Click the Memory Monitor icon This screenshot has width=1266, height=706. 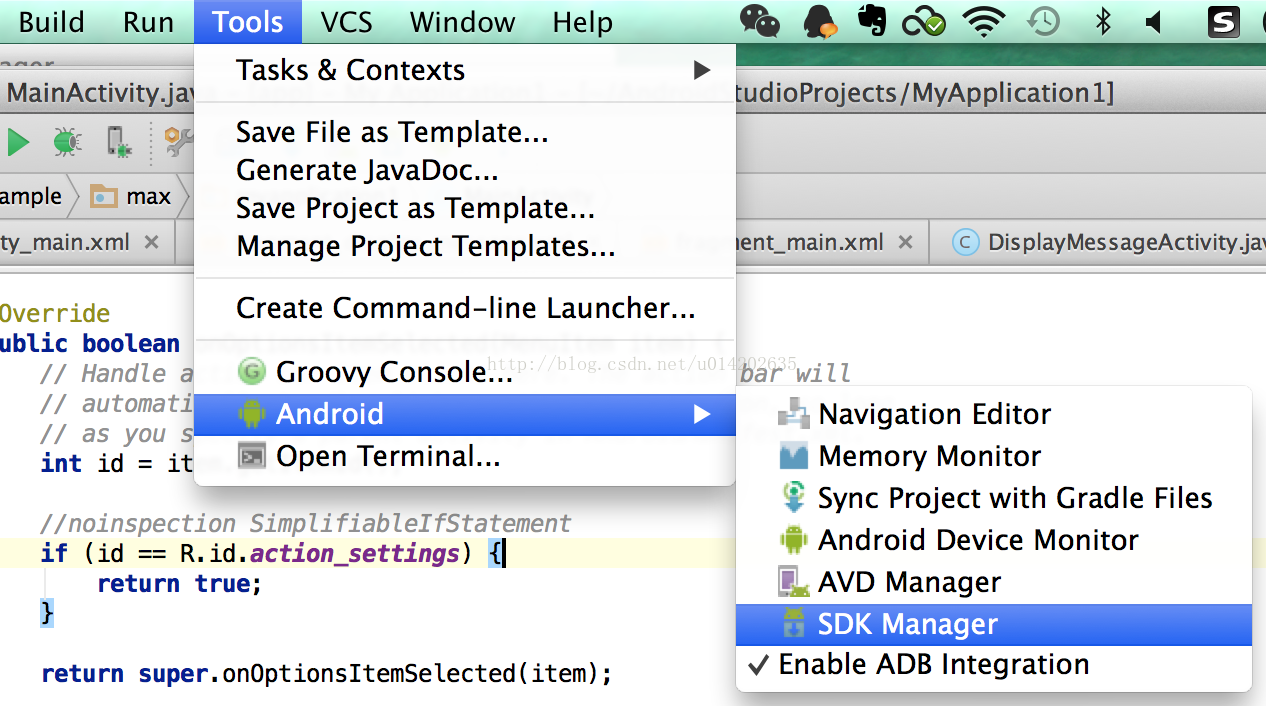pyautogui.click(x=793, y=456)
